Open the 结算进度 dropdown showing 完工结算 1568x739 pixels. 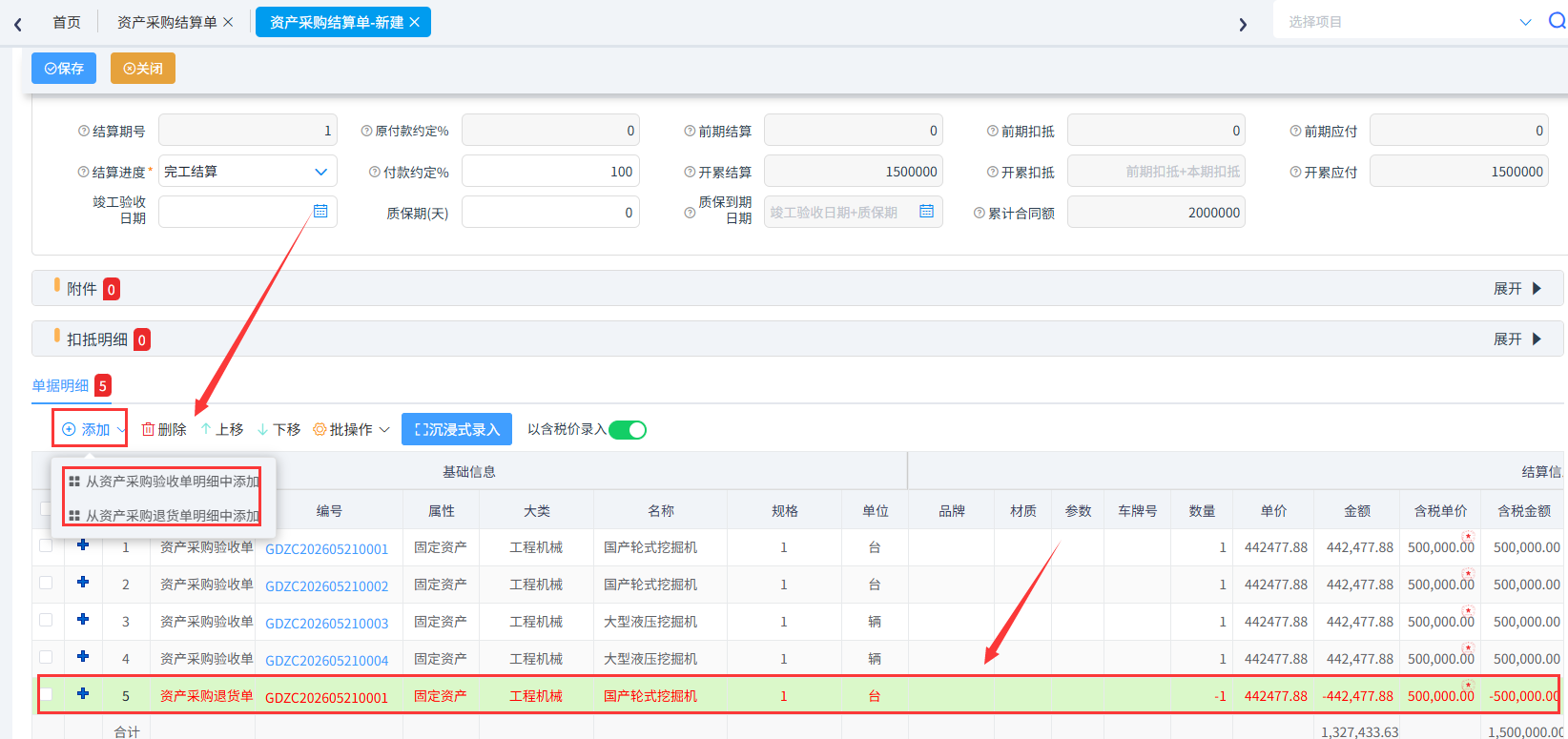(x=248, y=172)
